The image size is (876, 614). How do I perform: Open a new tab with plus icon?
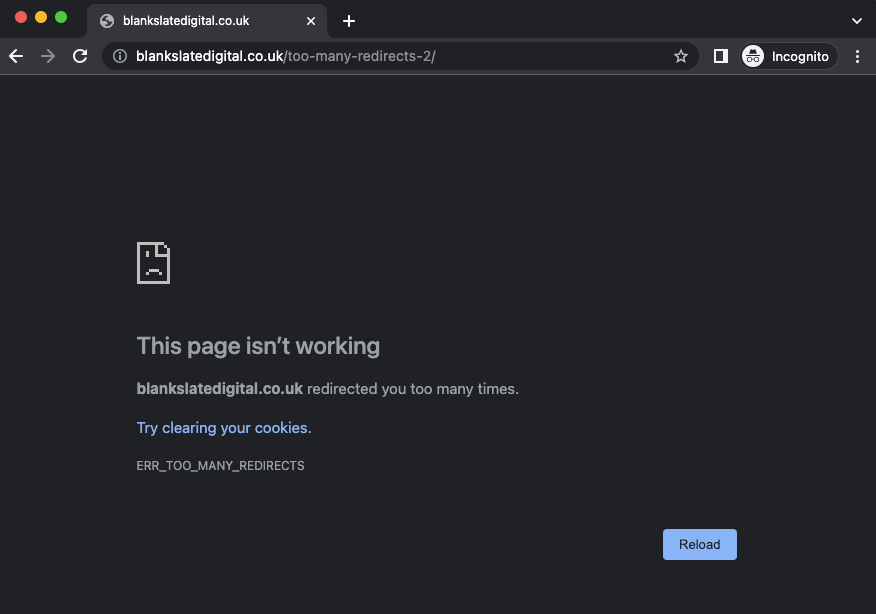pos(349,21)
